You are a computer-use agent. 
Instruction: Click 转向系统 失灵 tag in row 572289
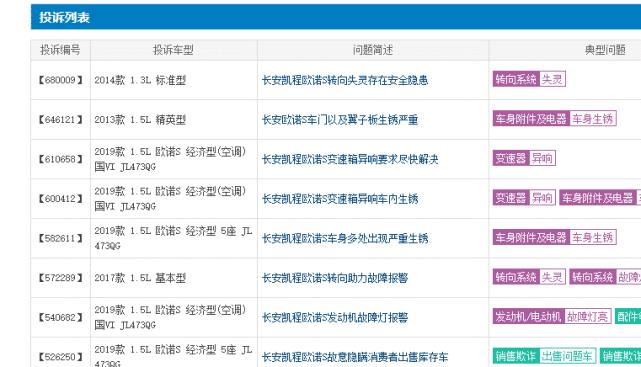pyautogui.click(x=529, y=277)
